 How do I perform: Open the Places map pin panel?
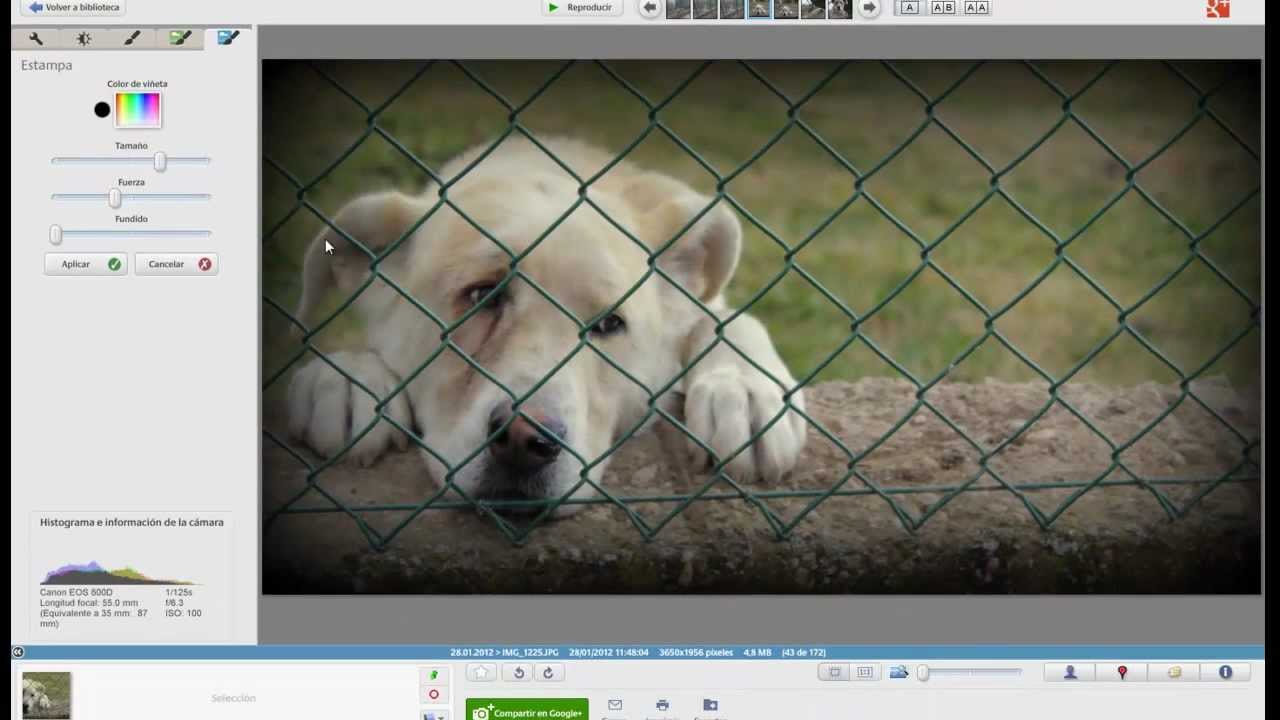(x=1122, y=673)
